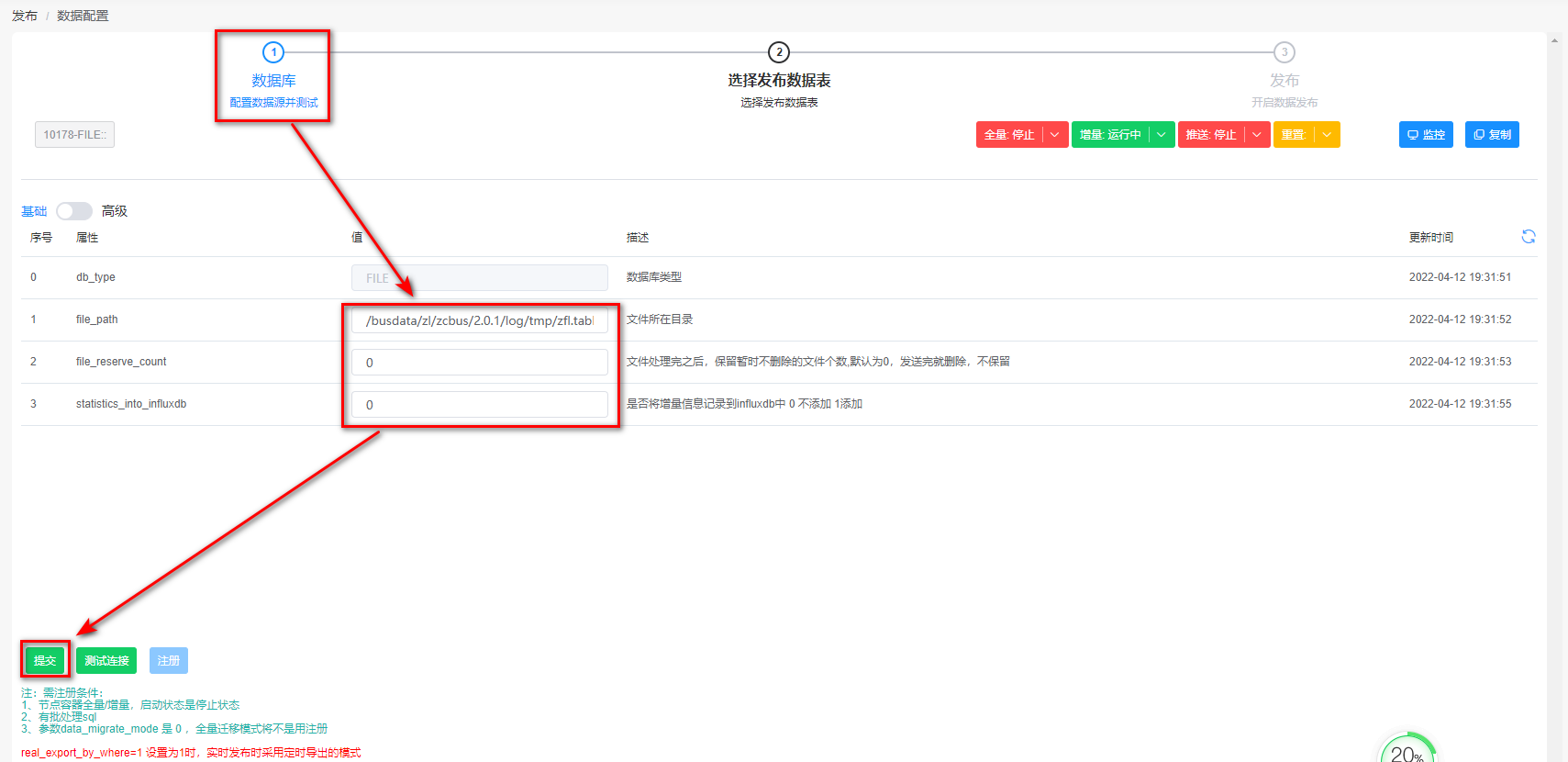Click the 10178-FILE node tag button
Screen dimensions: 1568x762
coord(74,135)
